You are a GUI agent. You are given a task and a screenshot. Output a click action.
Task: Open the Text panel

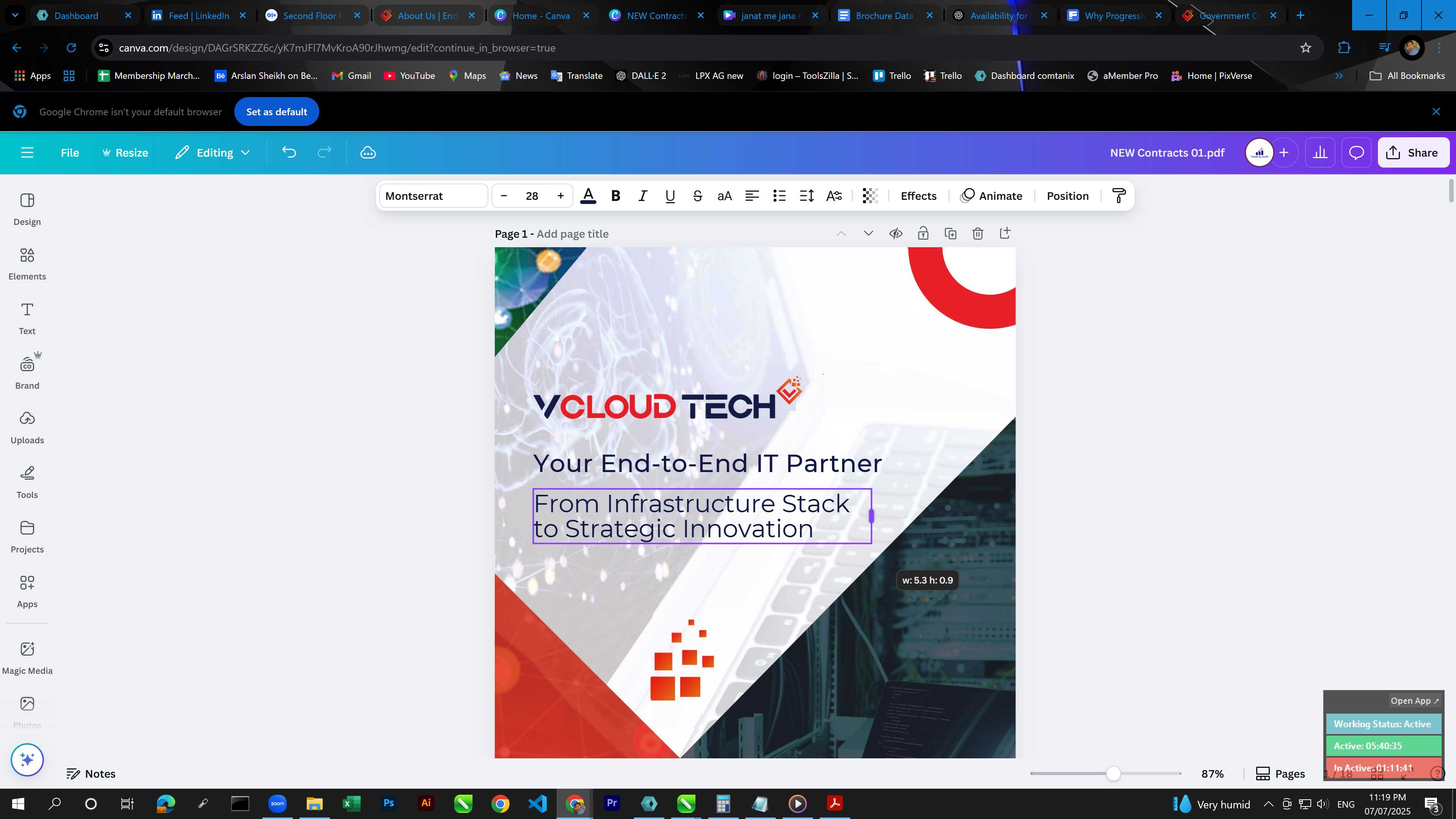point(27,319)
